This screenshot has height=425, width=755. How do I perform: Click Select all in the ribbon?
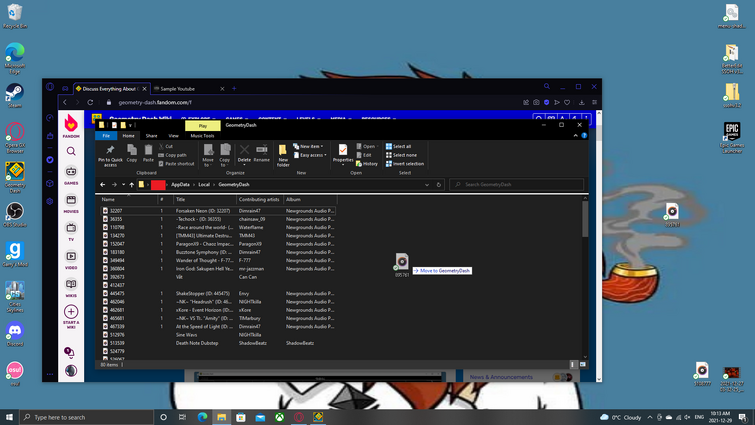398,146
